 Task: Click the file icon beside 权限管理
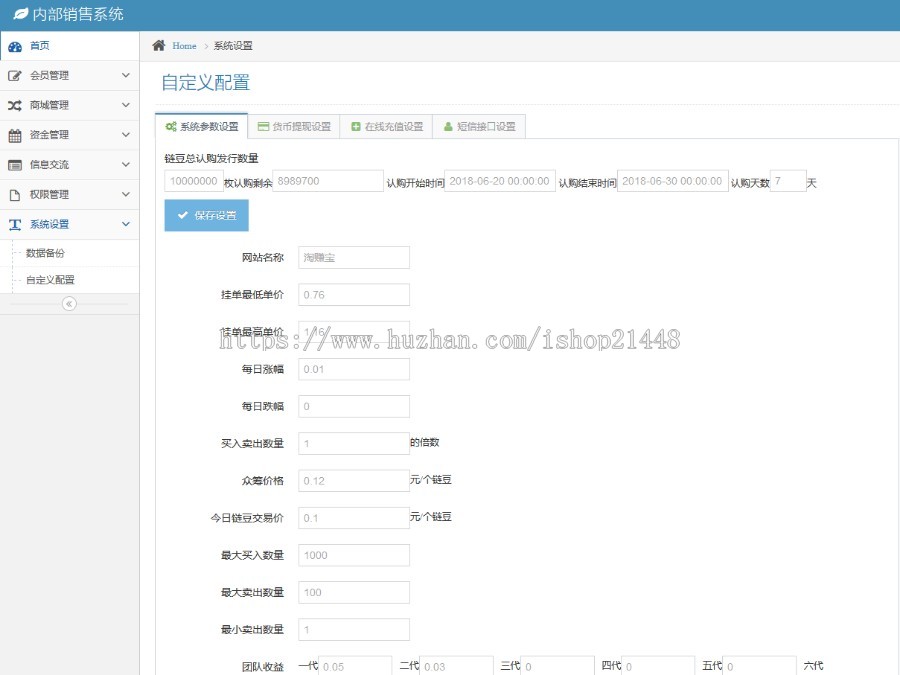point(15,195)
